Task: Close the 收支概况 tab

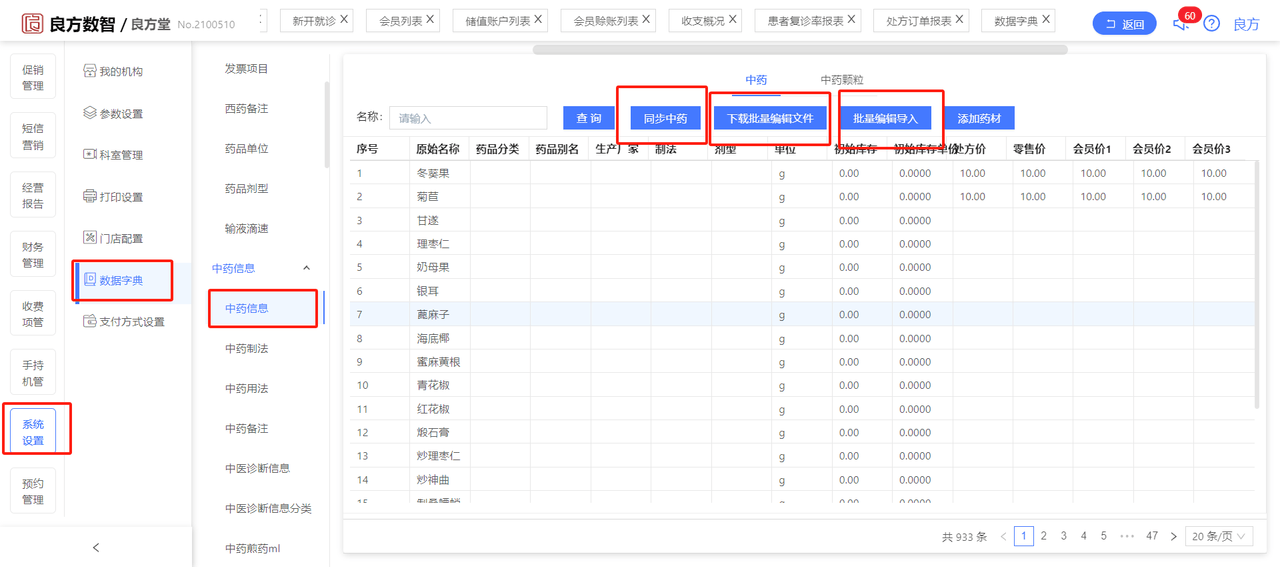Action: [x=734, y=19]
